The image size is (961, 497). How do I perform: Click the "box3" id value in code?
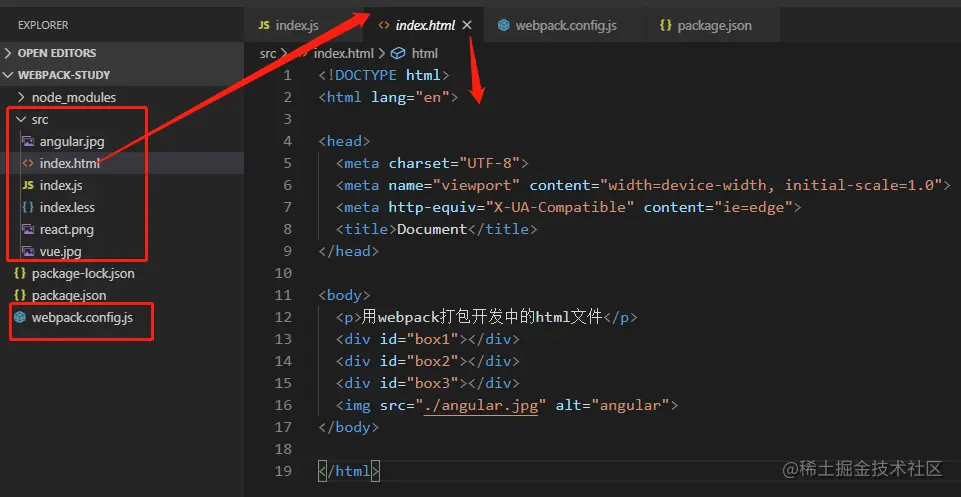[x=433, y=383]
